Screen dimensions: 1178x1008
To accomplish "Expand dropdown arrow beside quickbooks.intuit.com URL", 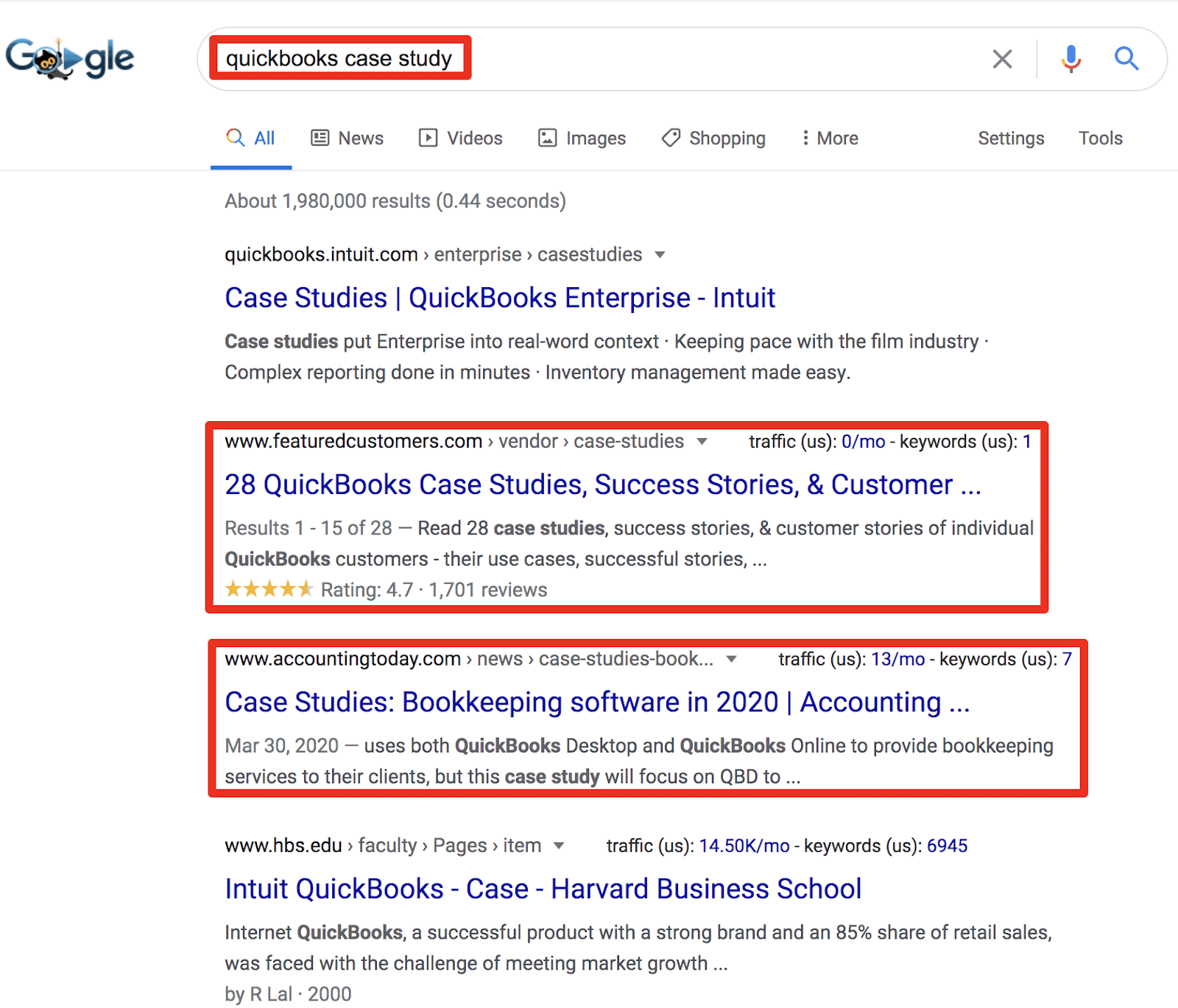I will [x=660, y=255].
